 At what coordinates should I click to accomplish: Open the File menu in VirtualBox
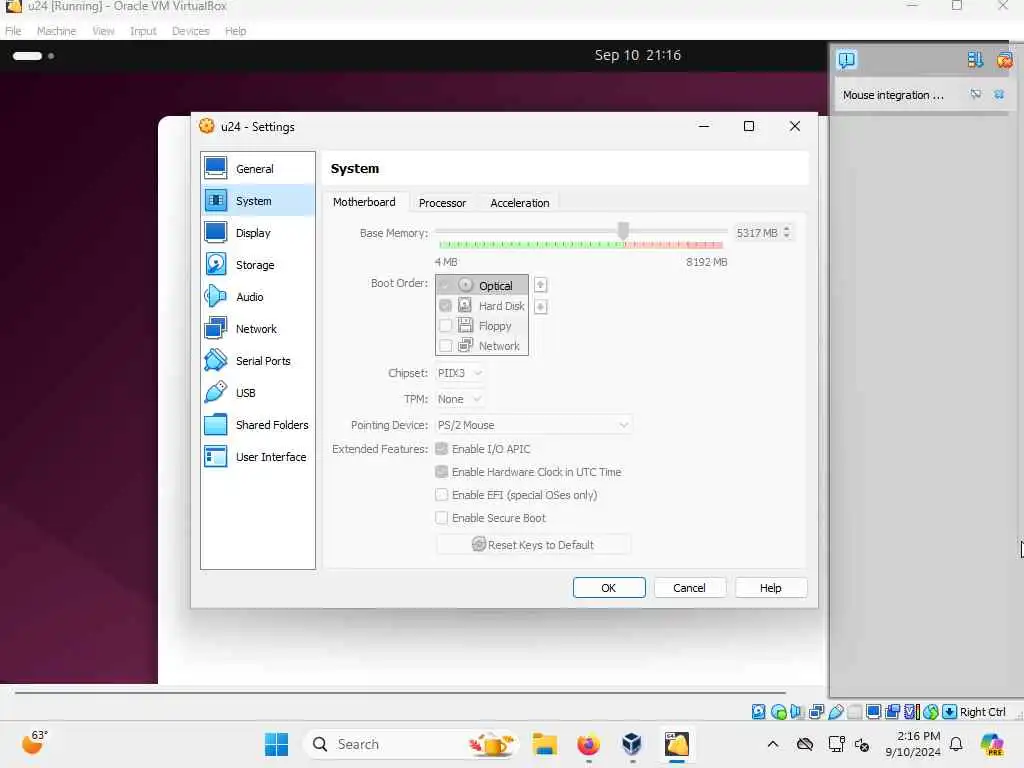(13, 31)
